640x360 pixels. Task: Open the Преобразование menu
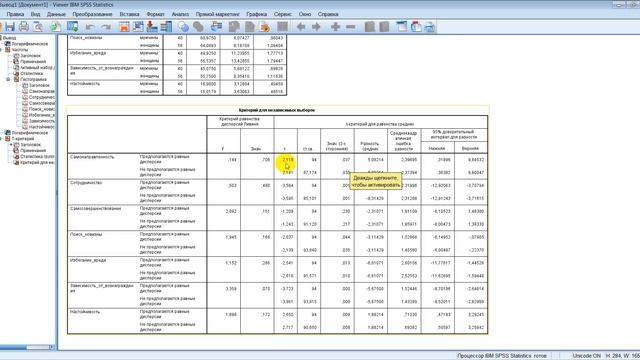click(92, 14)
